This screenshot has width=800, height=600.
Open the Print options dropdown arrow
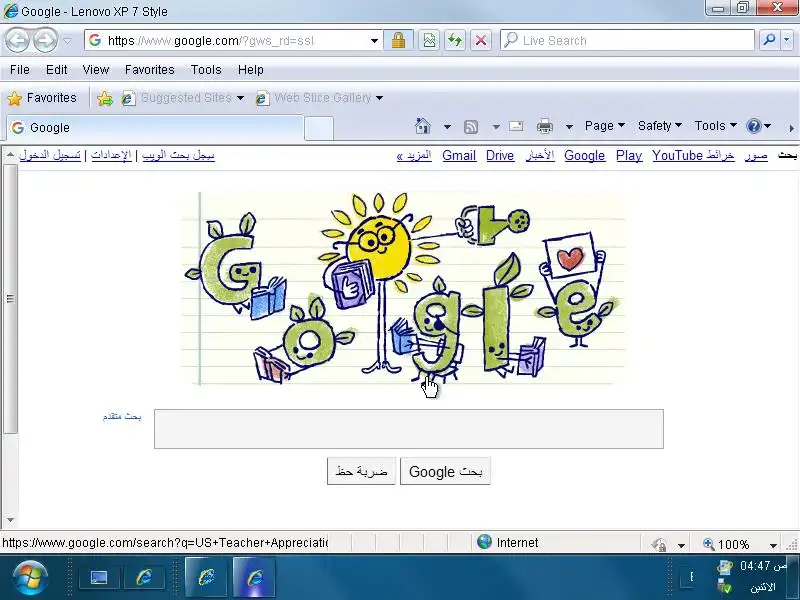(569, 127)
